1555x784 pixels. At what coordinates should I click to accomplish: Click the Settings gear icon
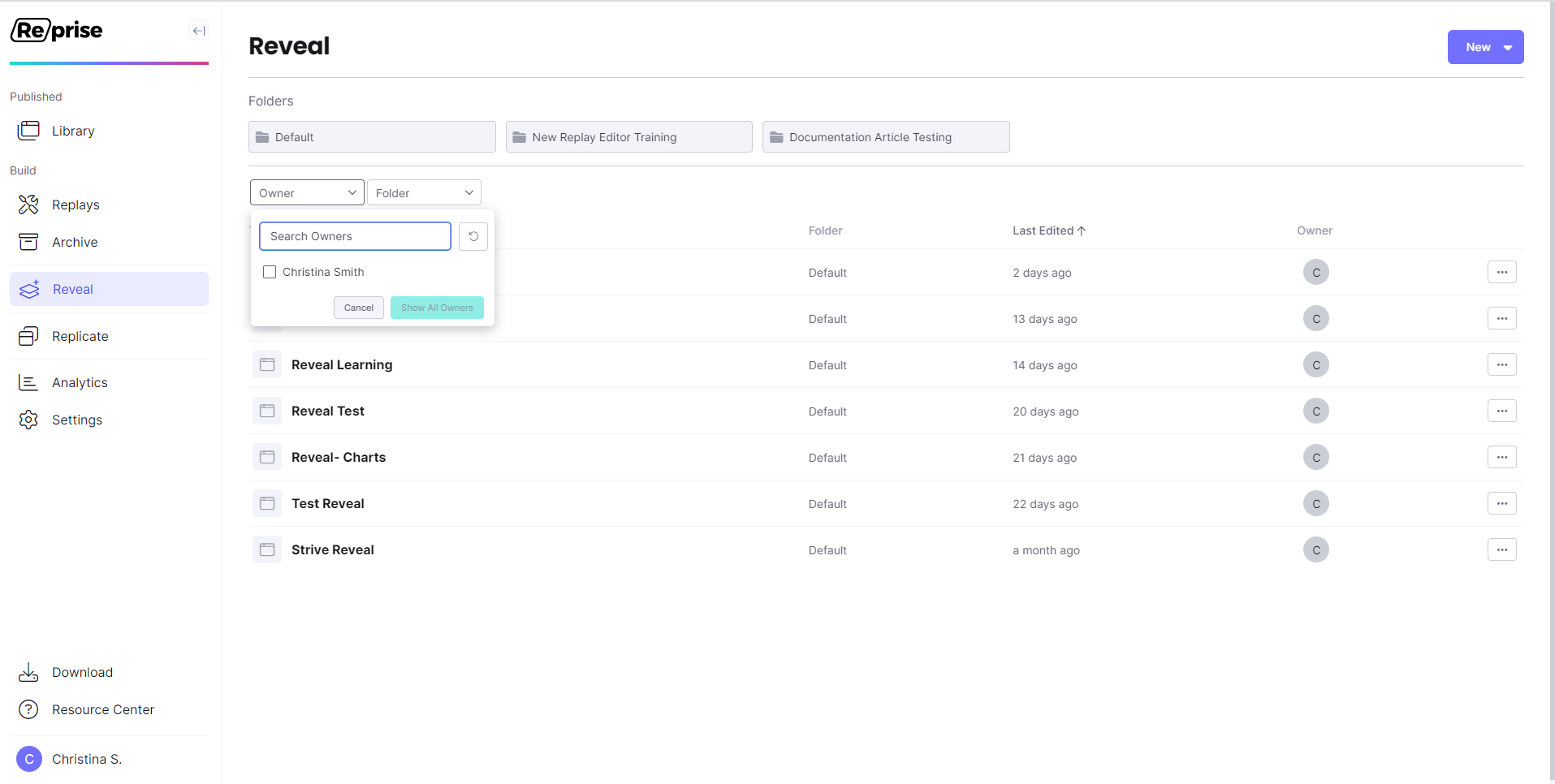point(28,420)
